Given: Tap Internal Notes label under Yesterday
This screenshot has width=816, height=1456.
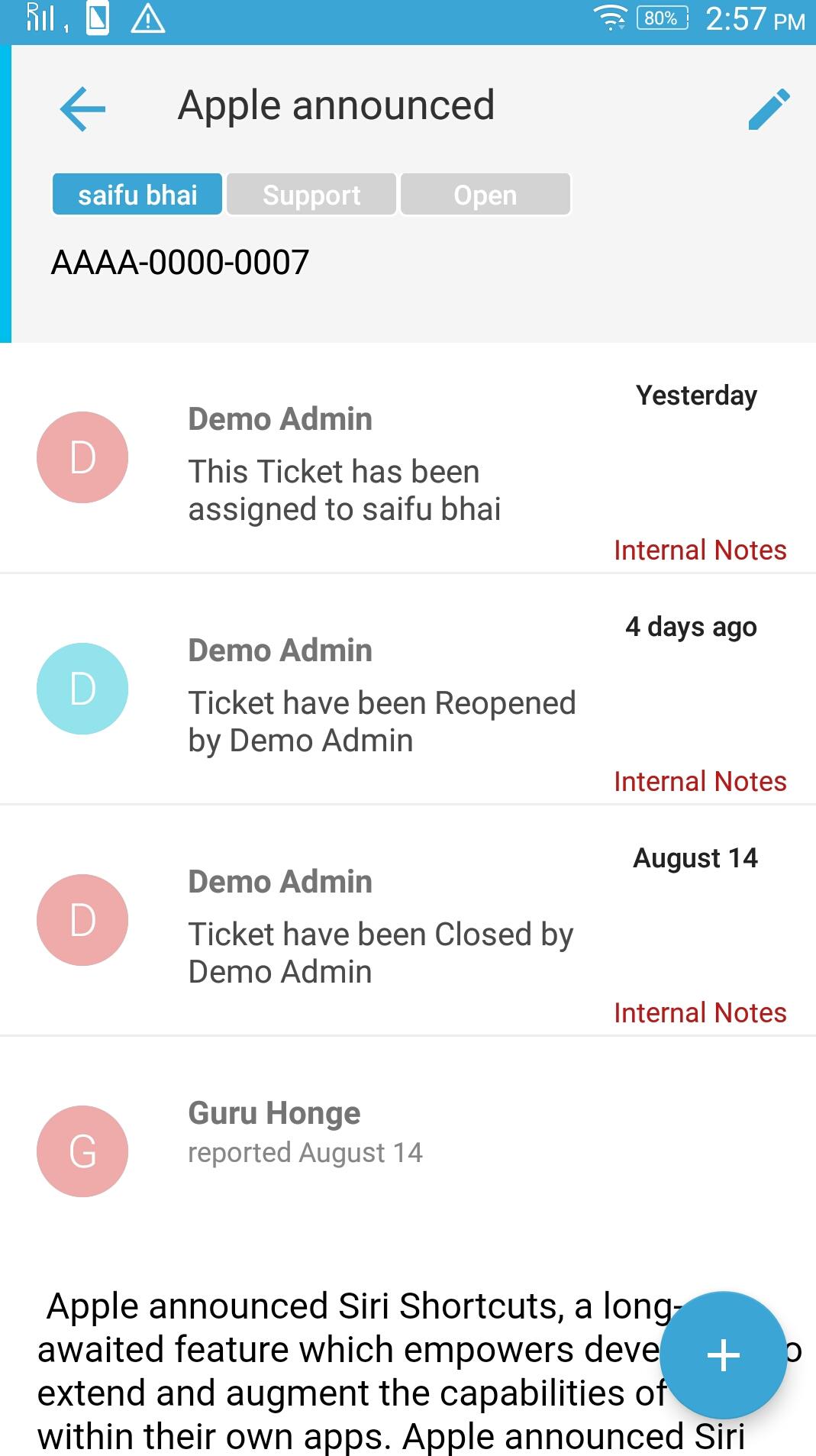Looking at the screenshot, I should click(x=700, y=550).
